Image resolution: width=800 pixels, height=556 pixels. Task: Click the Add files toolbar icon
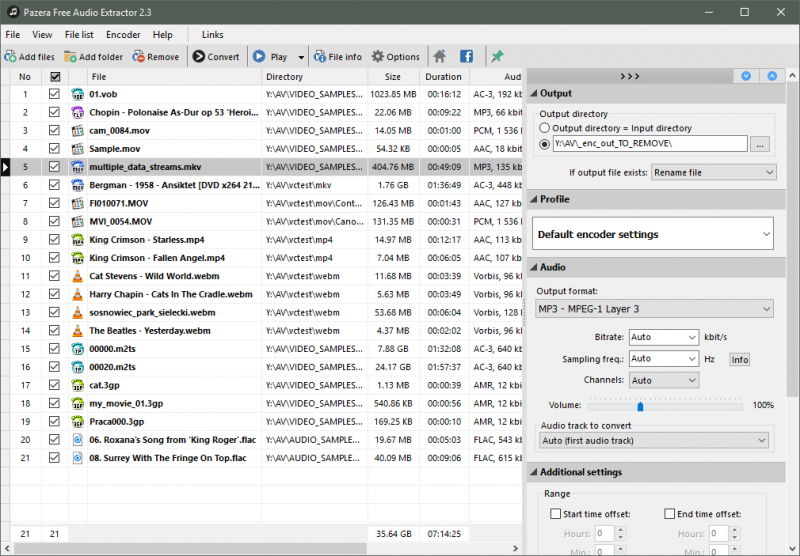coord(11,57)
